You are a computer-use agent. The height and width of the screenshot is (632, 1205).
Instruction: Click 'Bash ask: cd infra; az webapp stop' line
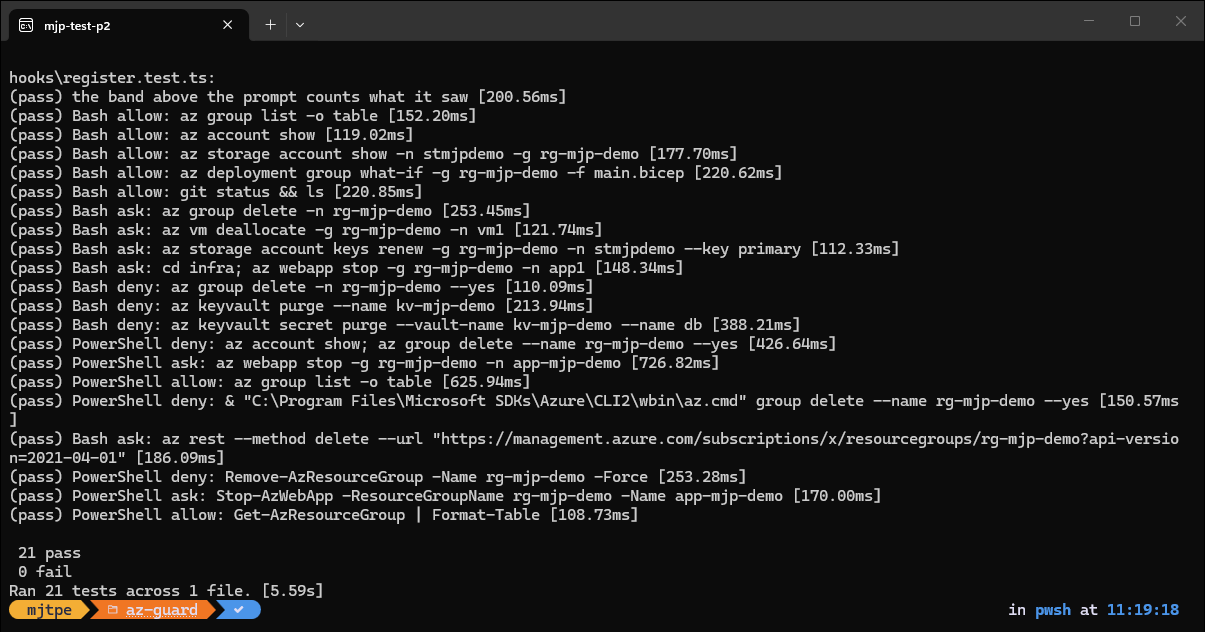pos(346,268)
